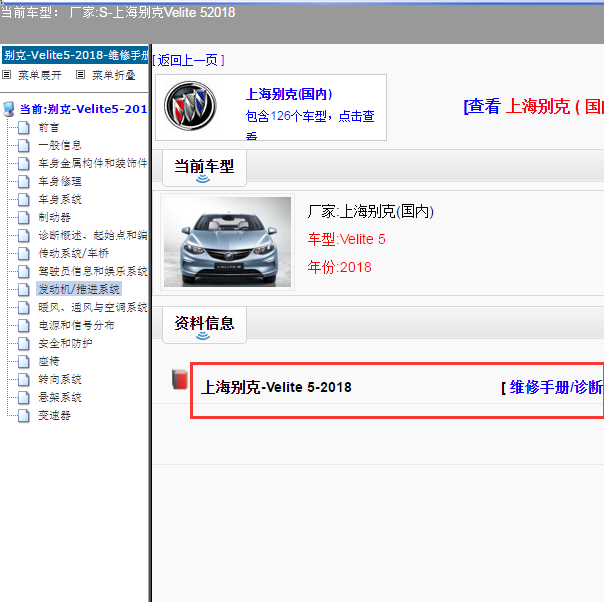Click the 上海别克-Velite 5-2018 entry title

pyautogui.click(x=276, y=387)
